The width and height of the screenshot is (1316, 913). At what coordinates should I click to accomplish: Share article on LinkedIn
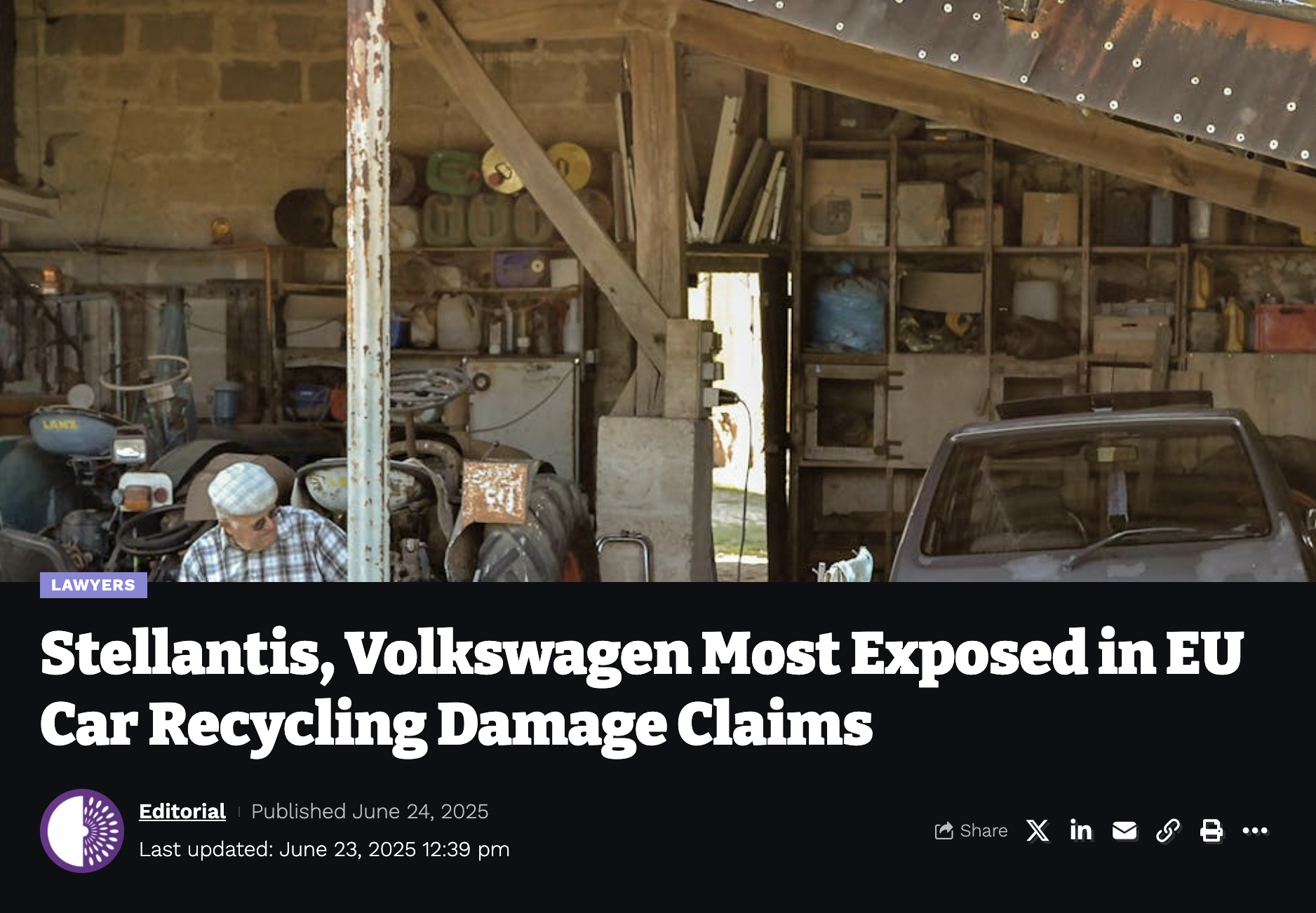[x=1081, y=830]
